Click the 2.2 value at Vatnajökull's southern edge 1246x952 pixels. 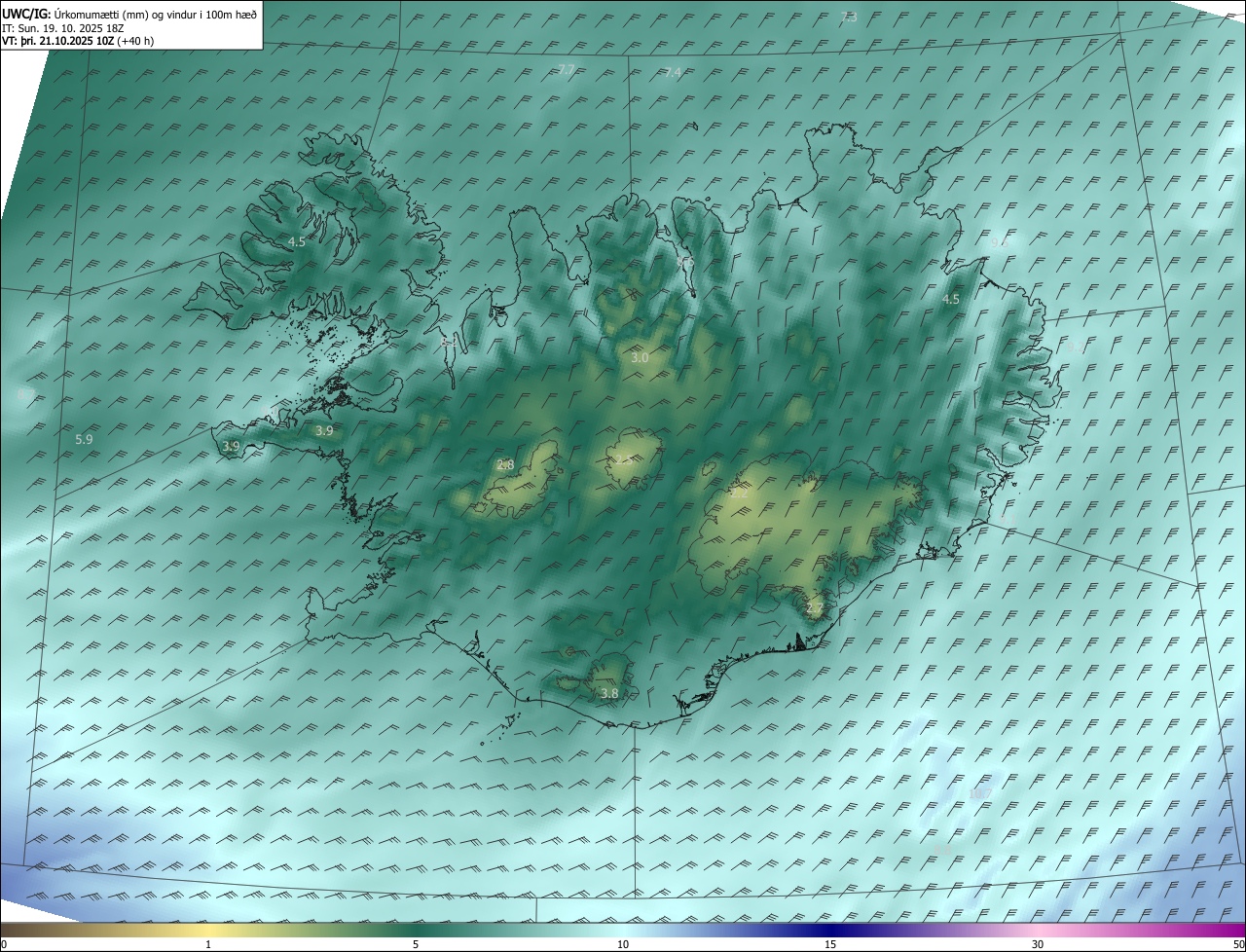point(815,609)
